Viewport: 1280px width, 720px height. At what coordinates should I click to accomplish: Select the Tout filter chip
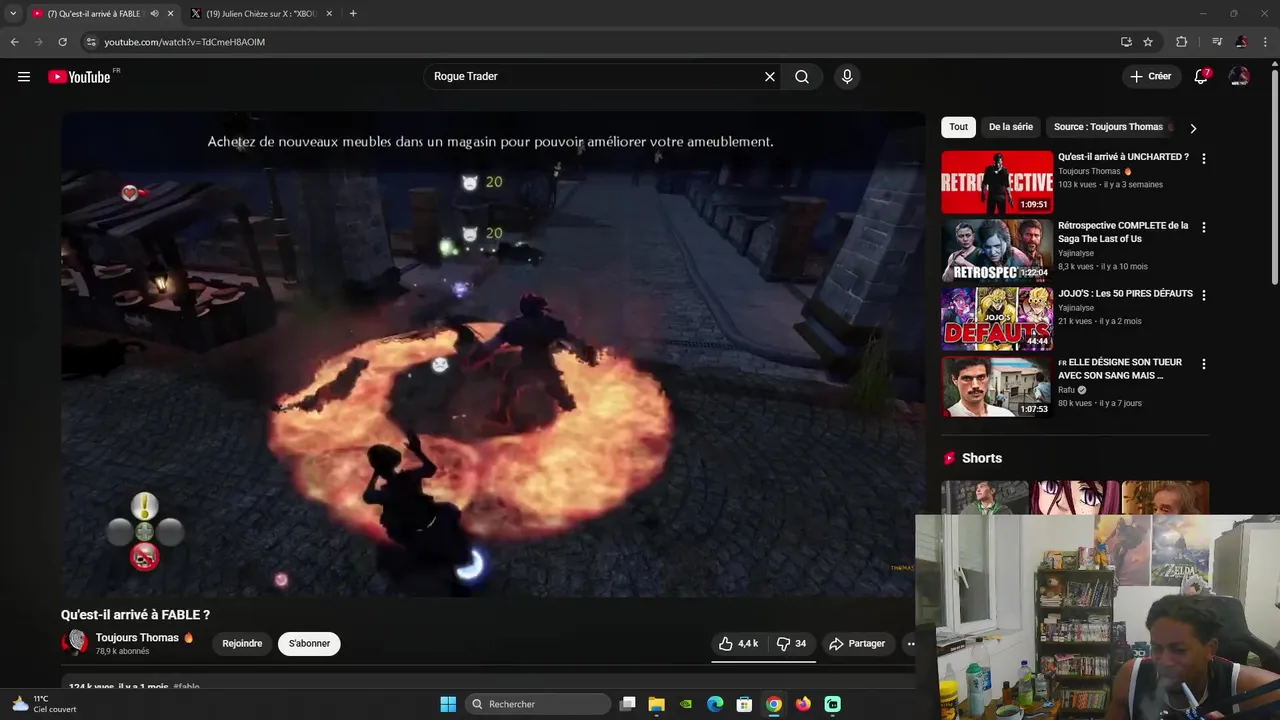pyautogui.click(x=958, y=127)
